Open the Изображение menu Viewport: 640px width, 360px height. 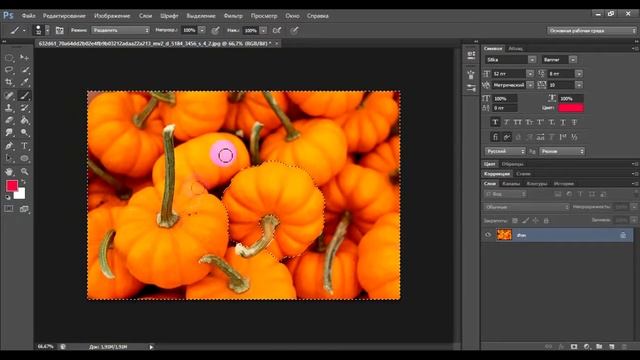[x=112, y=16]
